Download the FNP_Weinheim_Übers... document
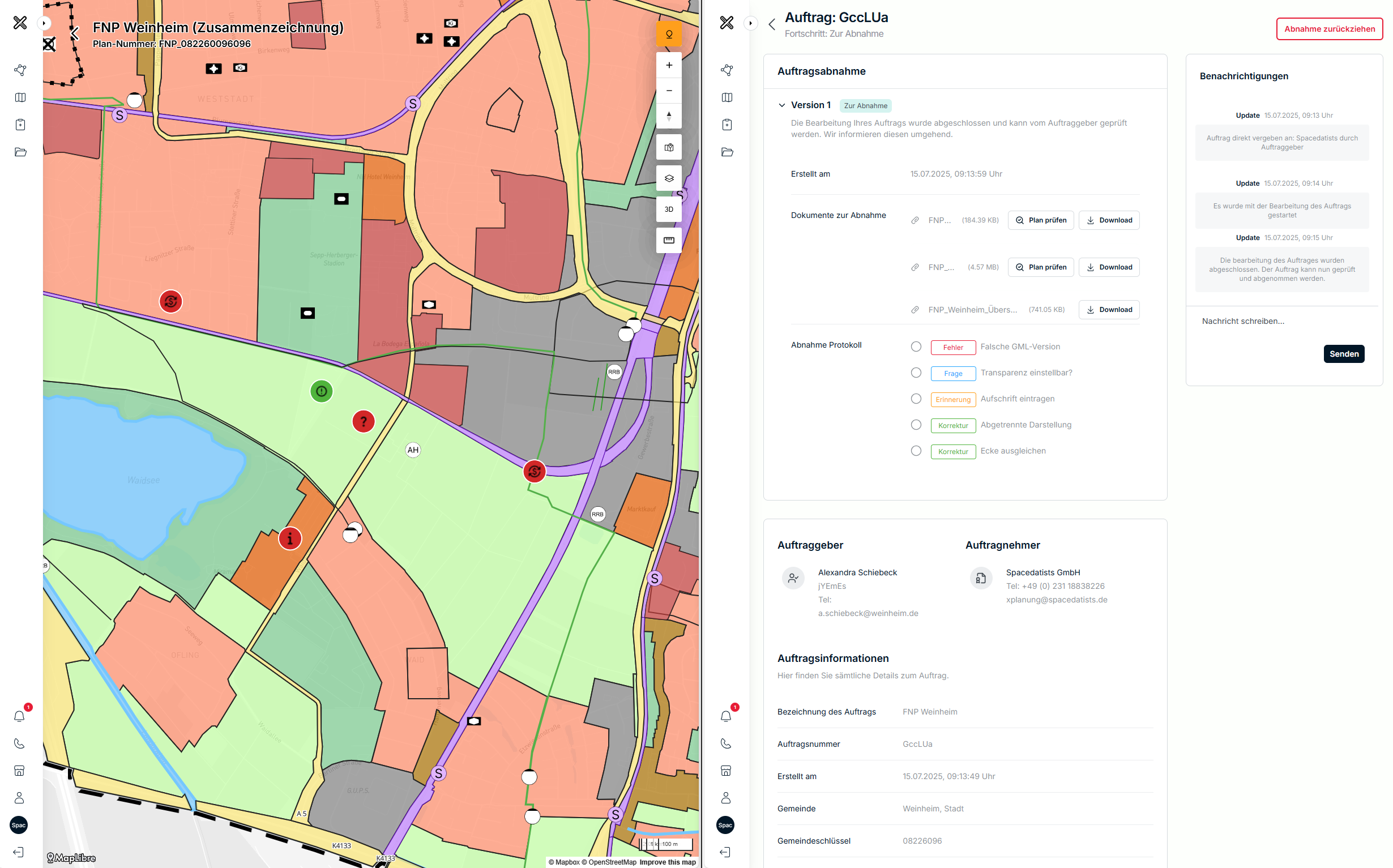Screen dimensions: 1393x868 click(x=1108, y=309)
